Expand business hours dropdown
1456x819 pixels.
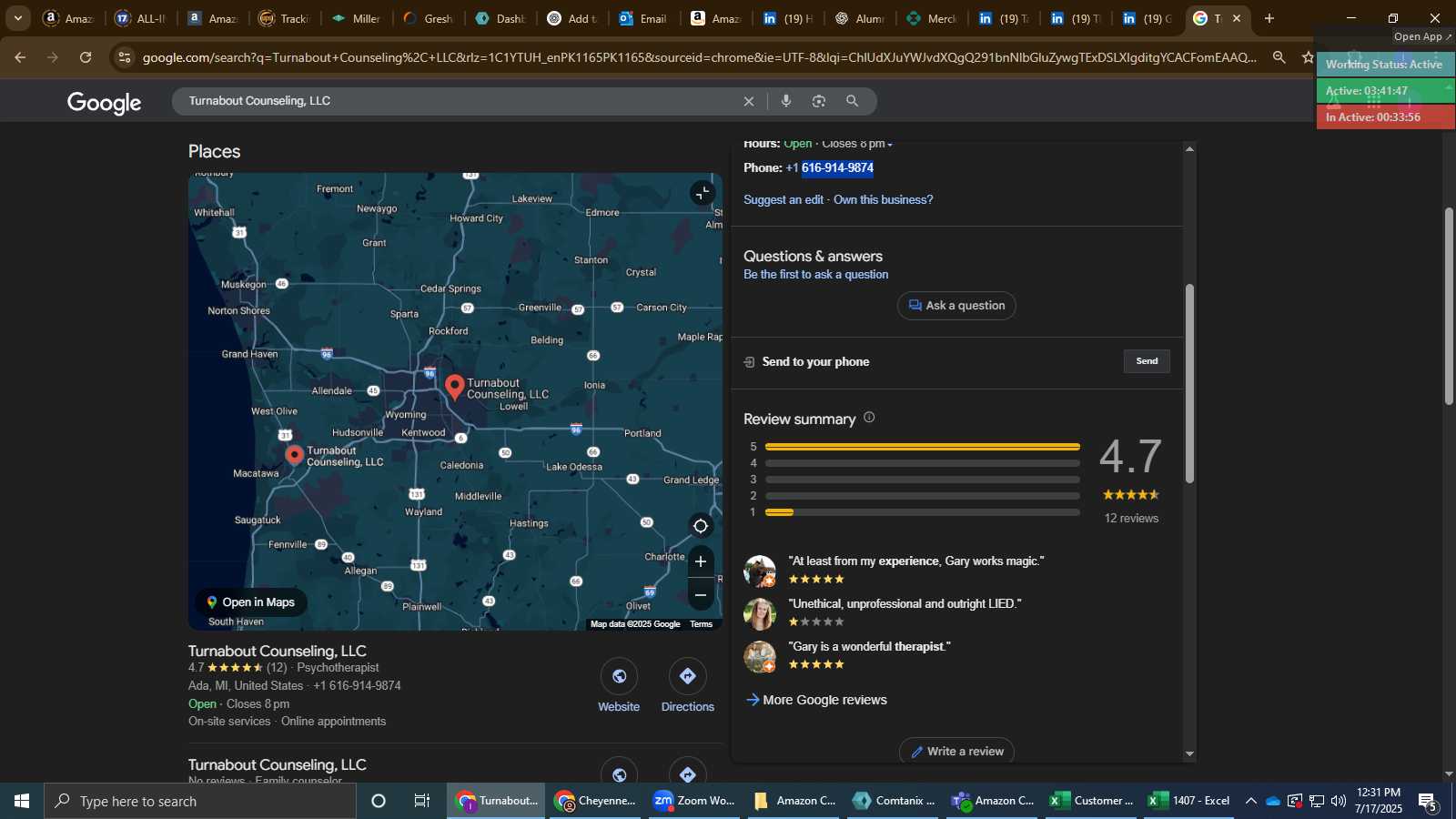890,144
